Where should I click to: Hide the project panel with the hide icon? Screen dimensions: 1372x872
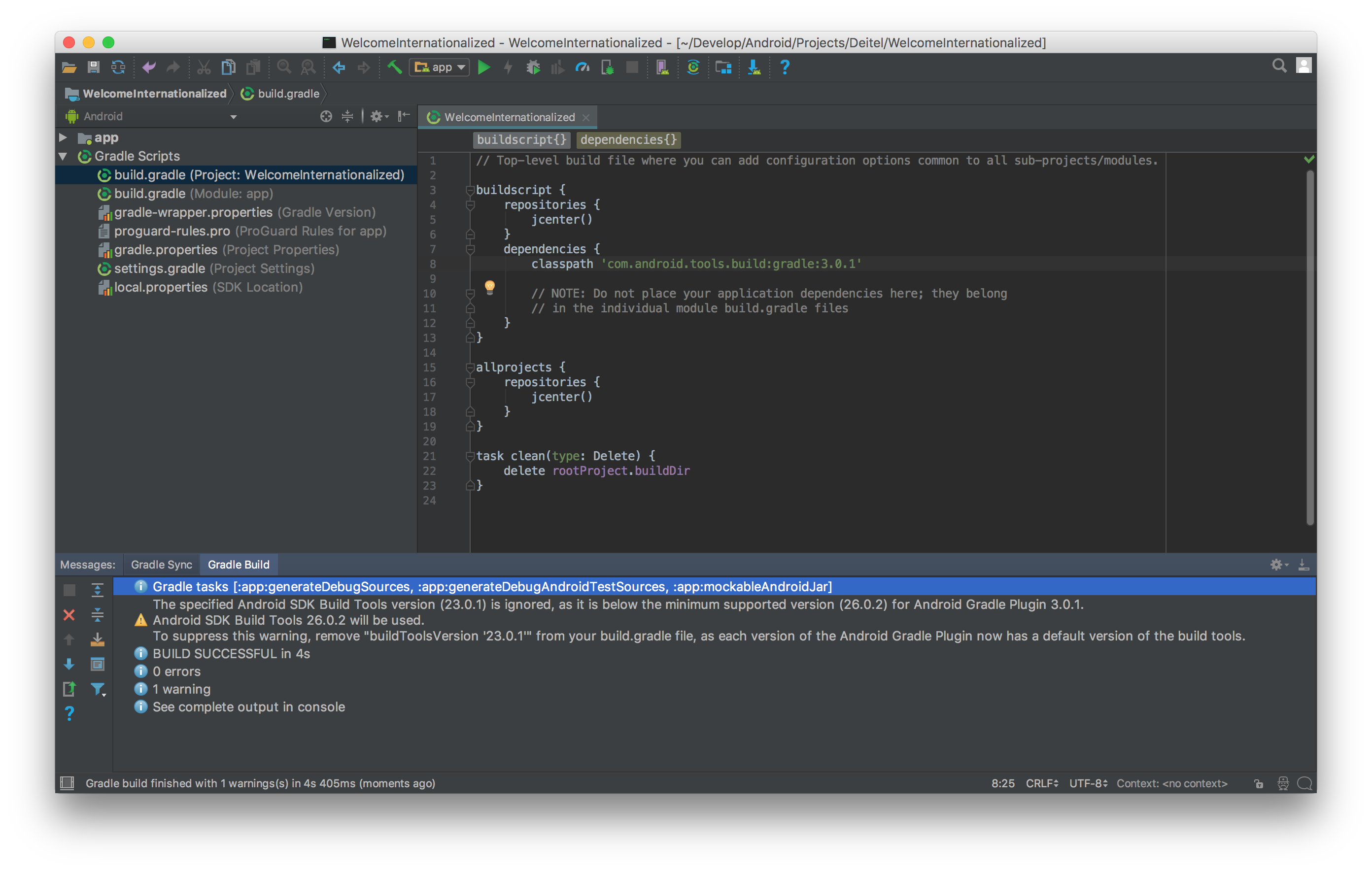(404, 116)
